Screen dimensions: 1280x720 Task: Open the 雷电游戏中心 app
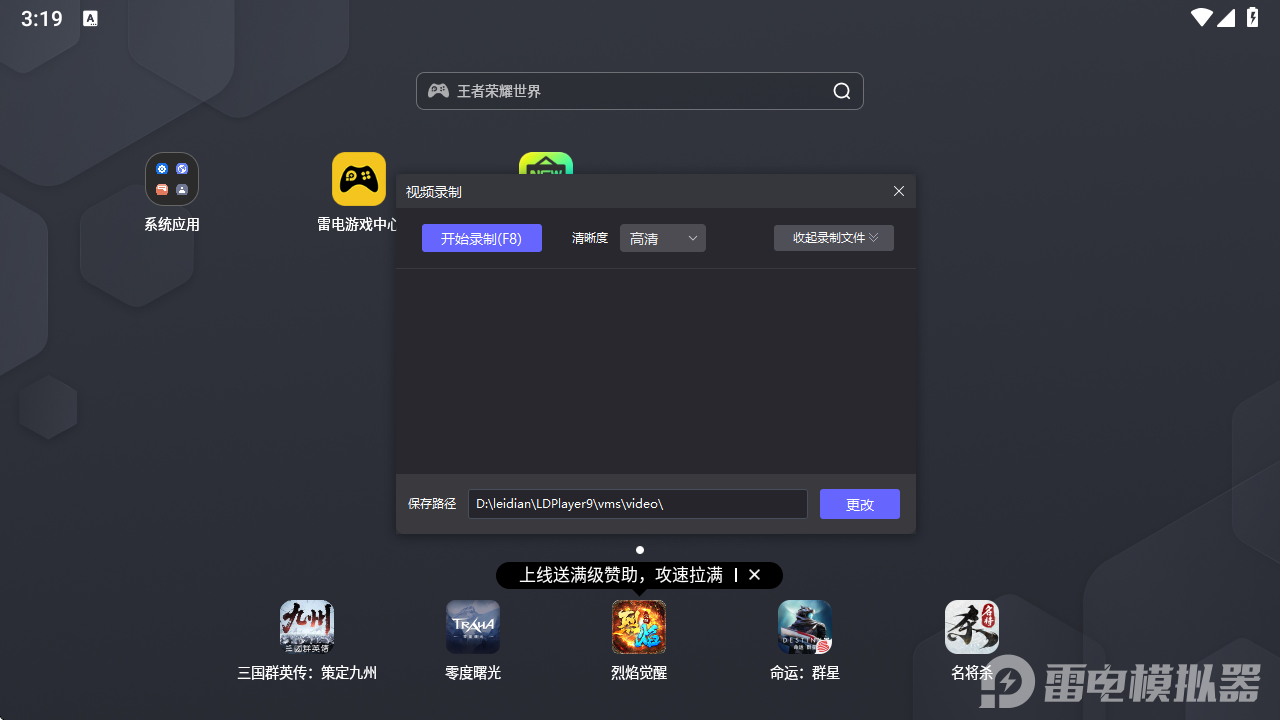coord(358,179)
